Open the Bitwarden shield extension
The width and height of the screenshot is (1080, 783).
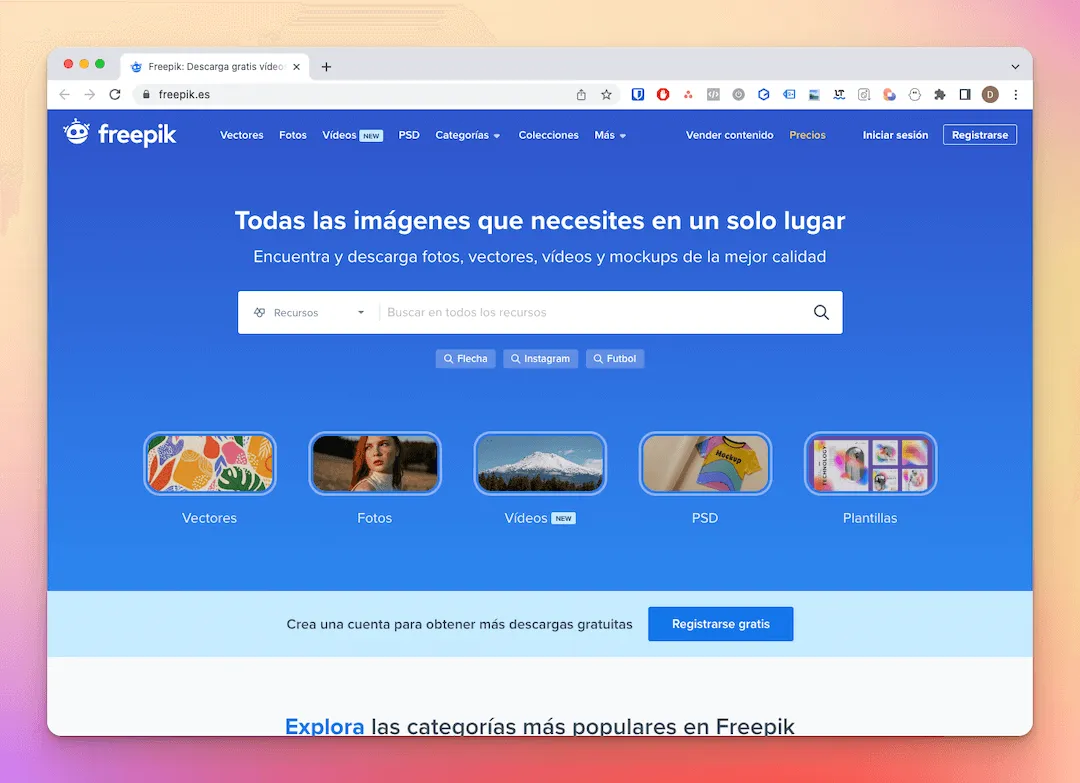point(638,94)
